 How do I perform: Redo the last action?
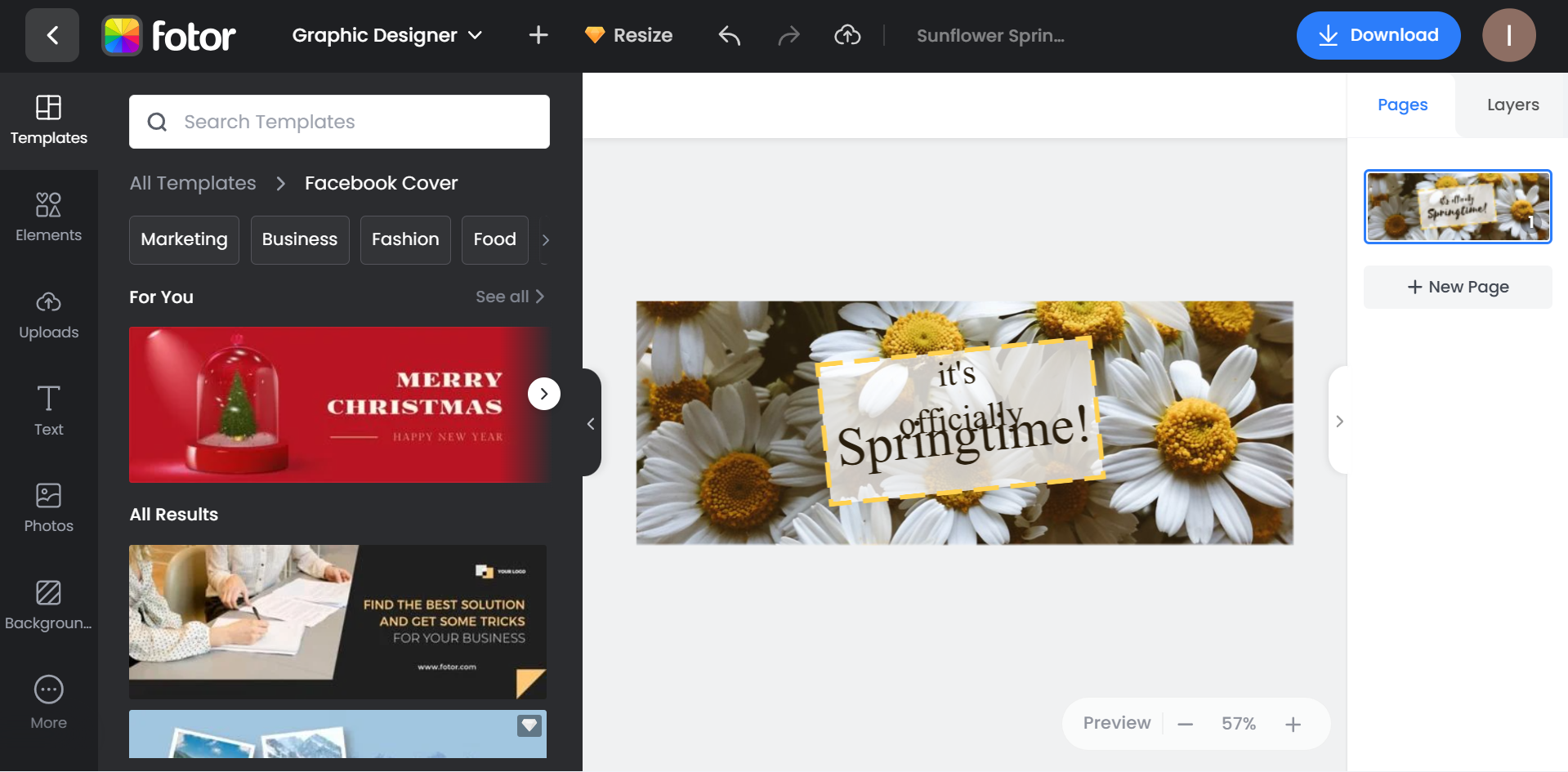point(788,35)
